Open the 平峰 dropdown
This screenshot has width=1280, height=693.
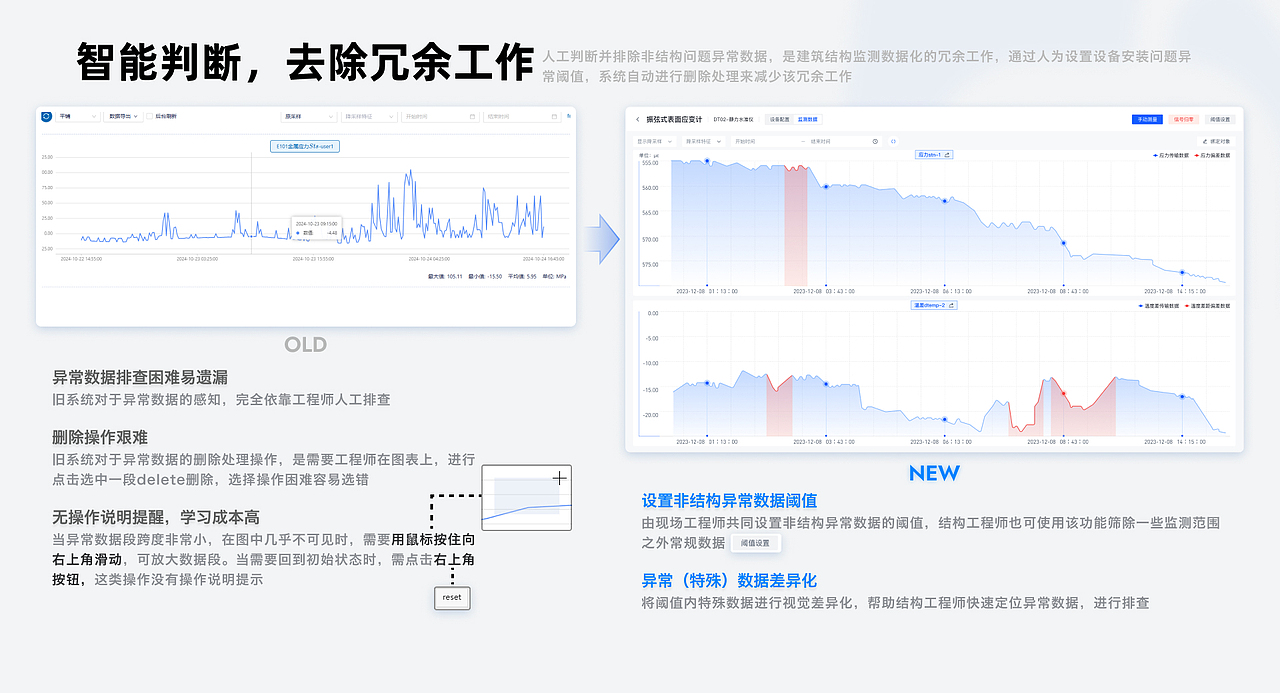pos(76,115)
